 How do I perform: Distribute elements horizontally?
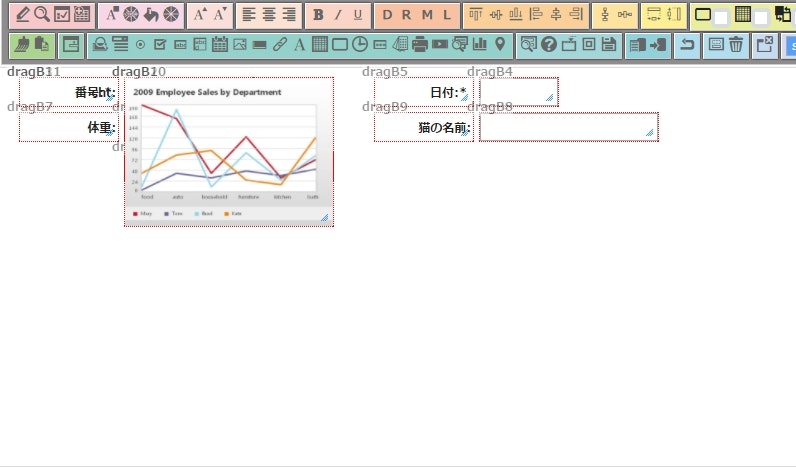tap(625, 15)
